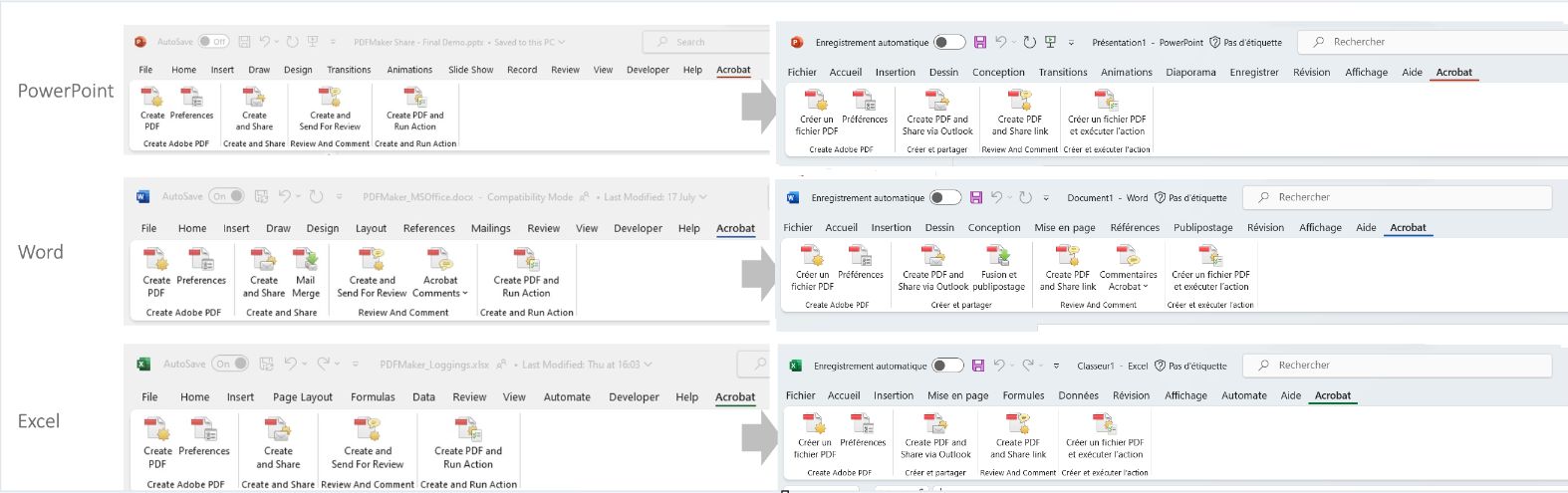
Task: Open Formulas tab in English Excel
Action: pyautogui.click(x=373, y=396)
